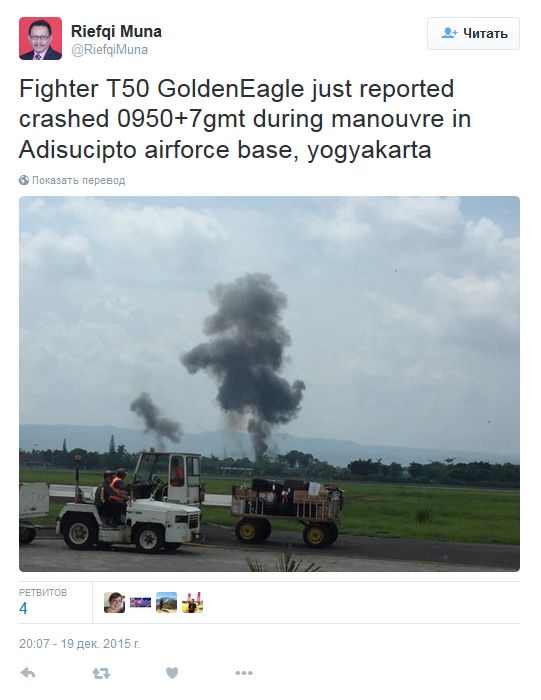
Task: Open the retweet count number 4
Action: 23,608
